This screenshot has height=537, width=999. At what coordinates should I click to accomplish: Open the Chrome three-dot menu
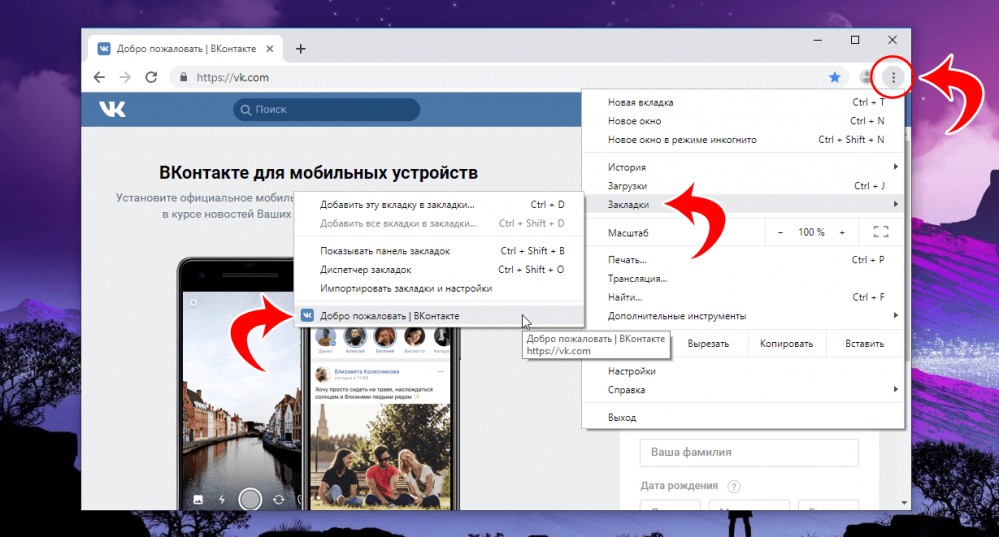[893, 77]
